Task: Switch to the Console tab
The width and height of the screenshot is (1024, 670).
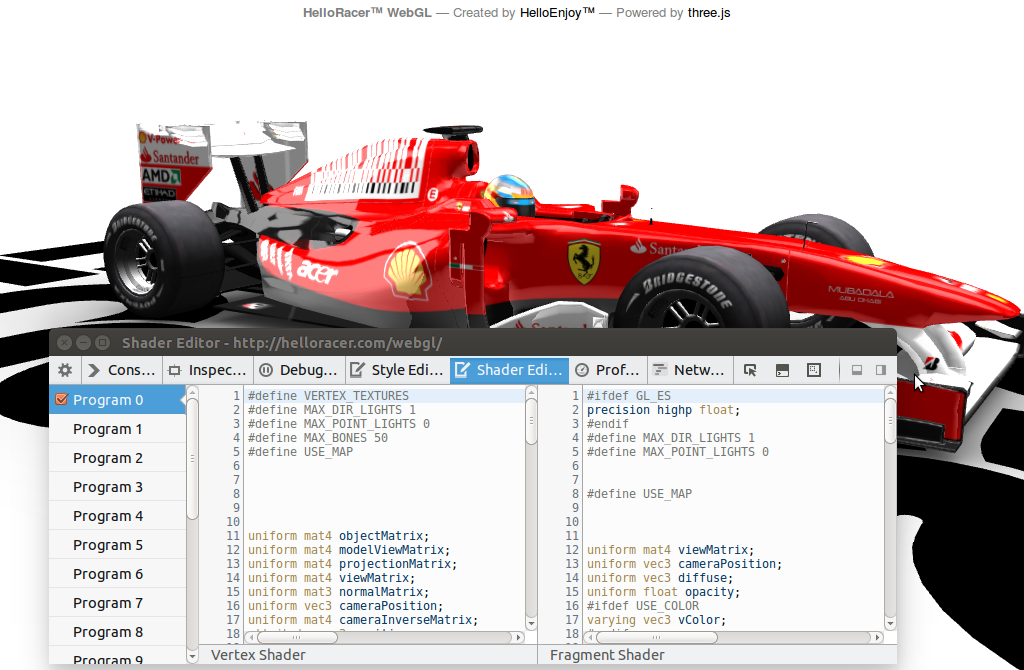Action: tap(122, 369)
